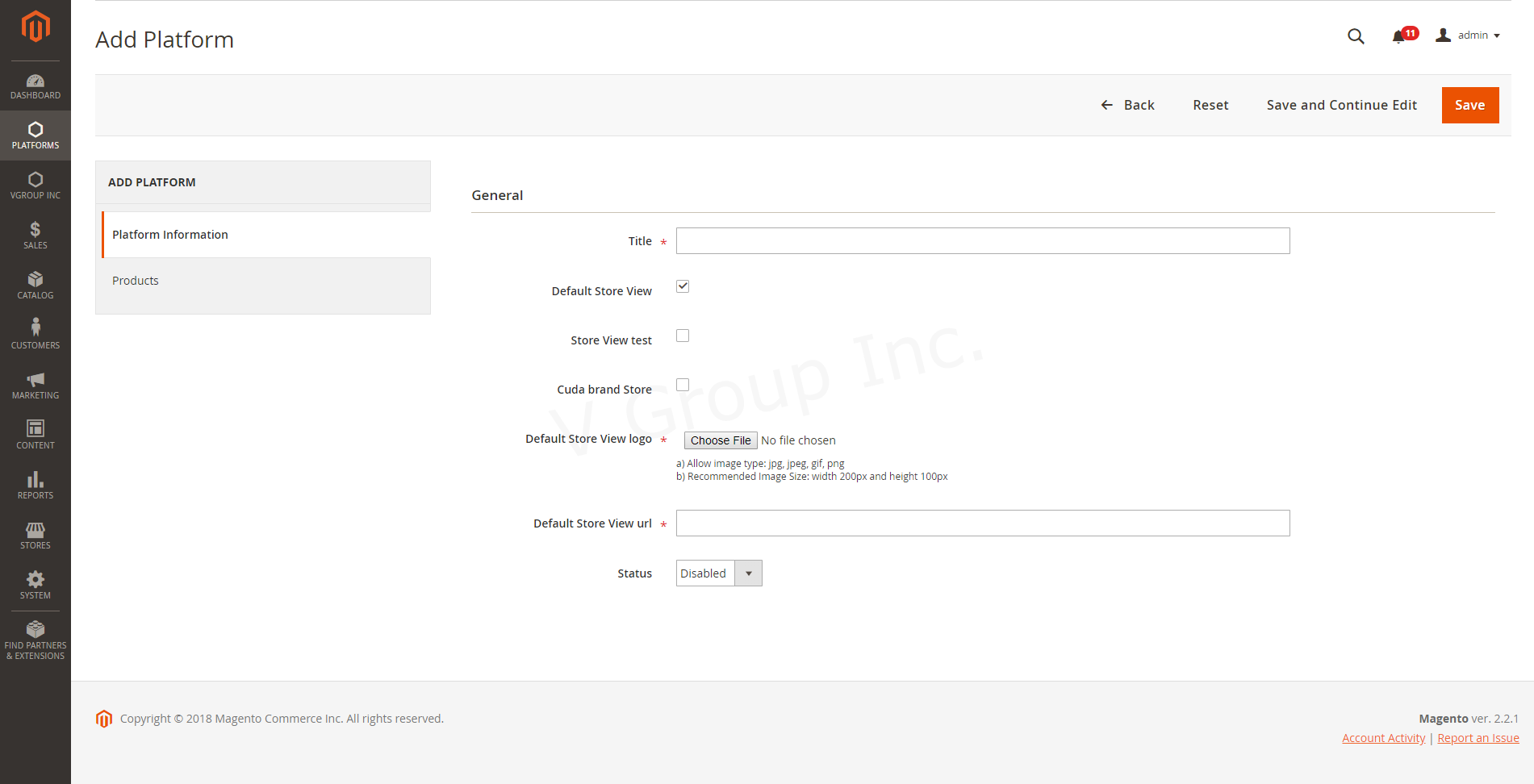Expand the Status dropdown

pos(719,573)
